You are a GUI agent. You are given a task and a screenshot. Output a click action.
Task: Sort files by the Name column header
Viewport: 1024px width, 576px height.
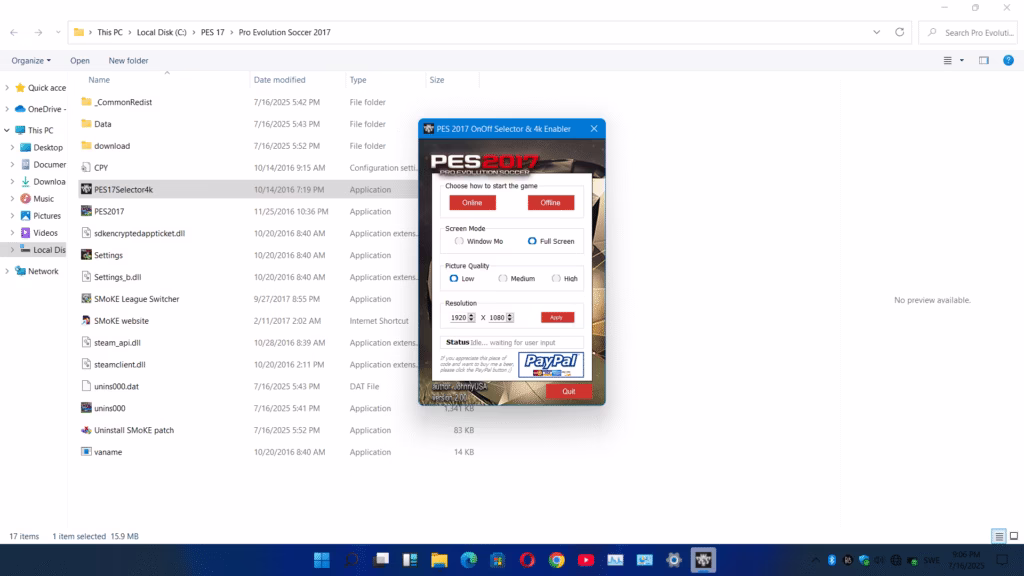pyautogui.click(x=99, y=80)
